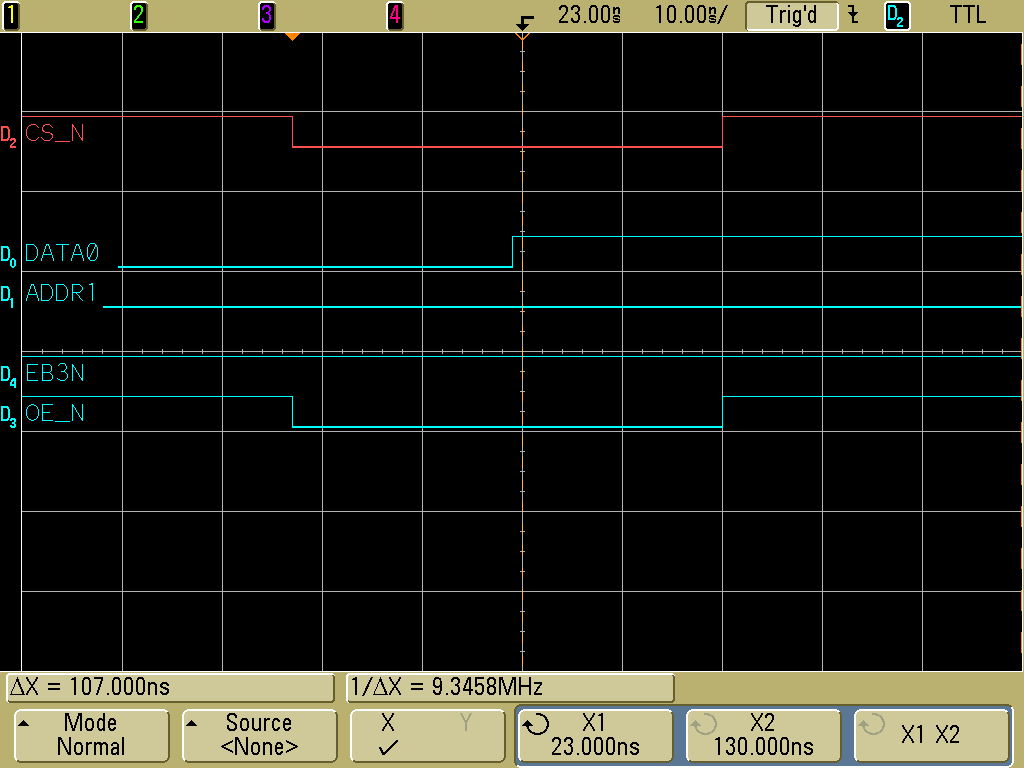Screen dimensions: 1024x768
Task: Click the D0 DATA0 channel marker
Action: click(x=8, y=254)
